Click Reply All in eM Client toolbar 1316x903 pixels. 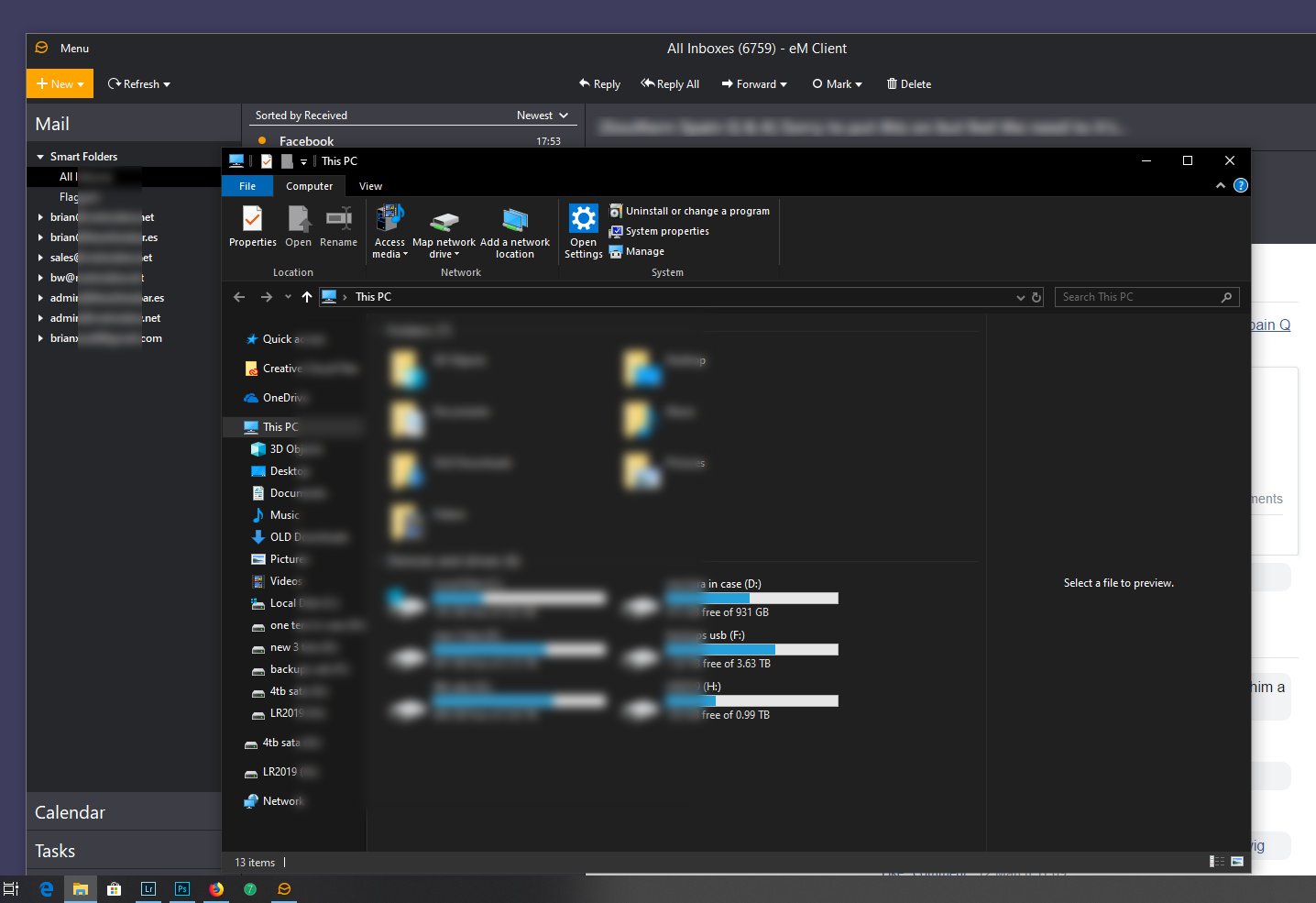(670, 84)
